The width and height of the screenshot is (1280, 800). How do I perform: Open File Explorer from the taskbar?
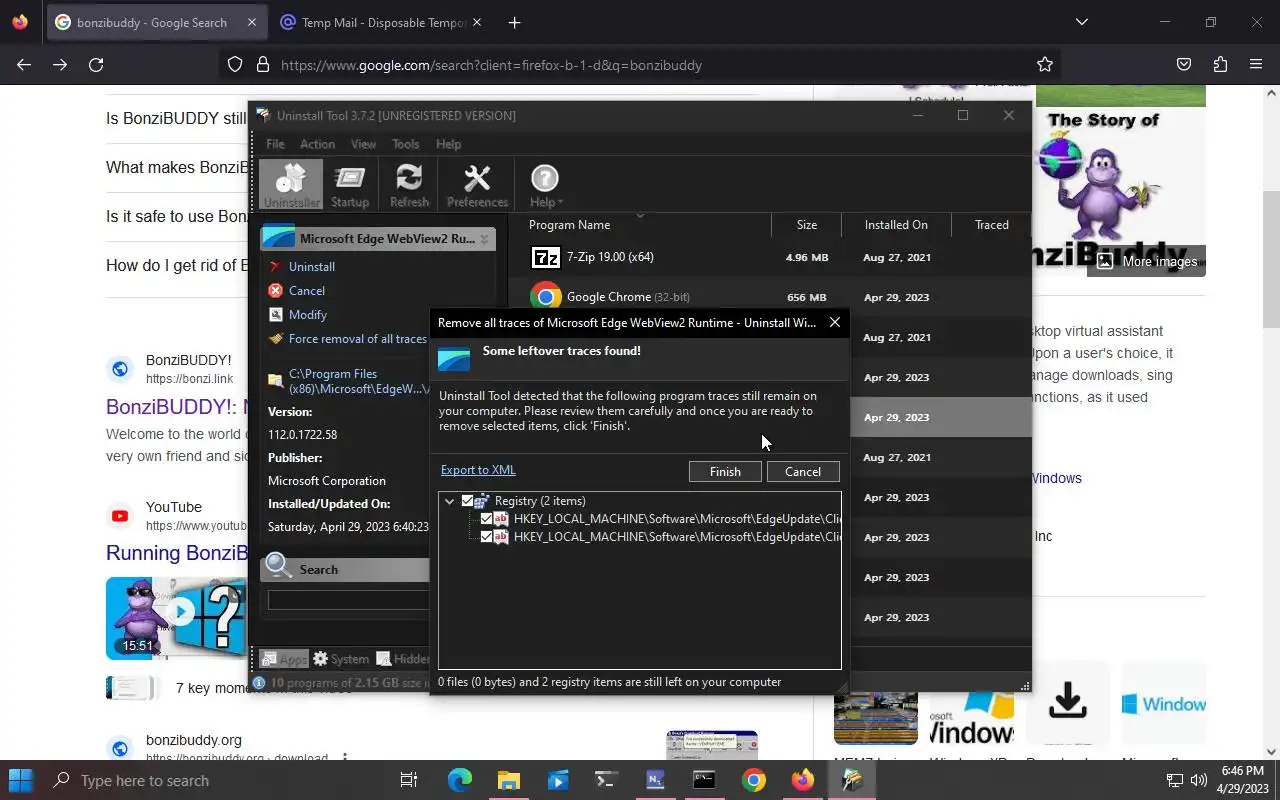pyautogui.click(x=508, y=780)
